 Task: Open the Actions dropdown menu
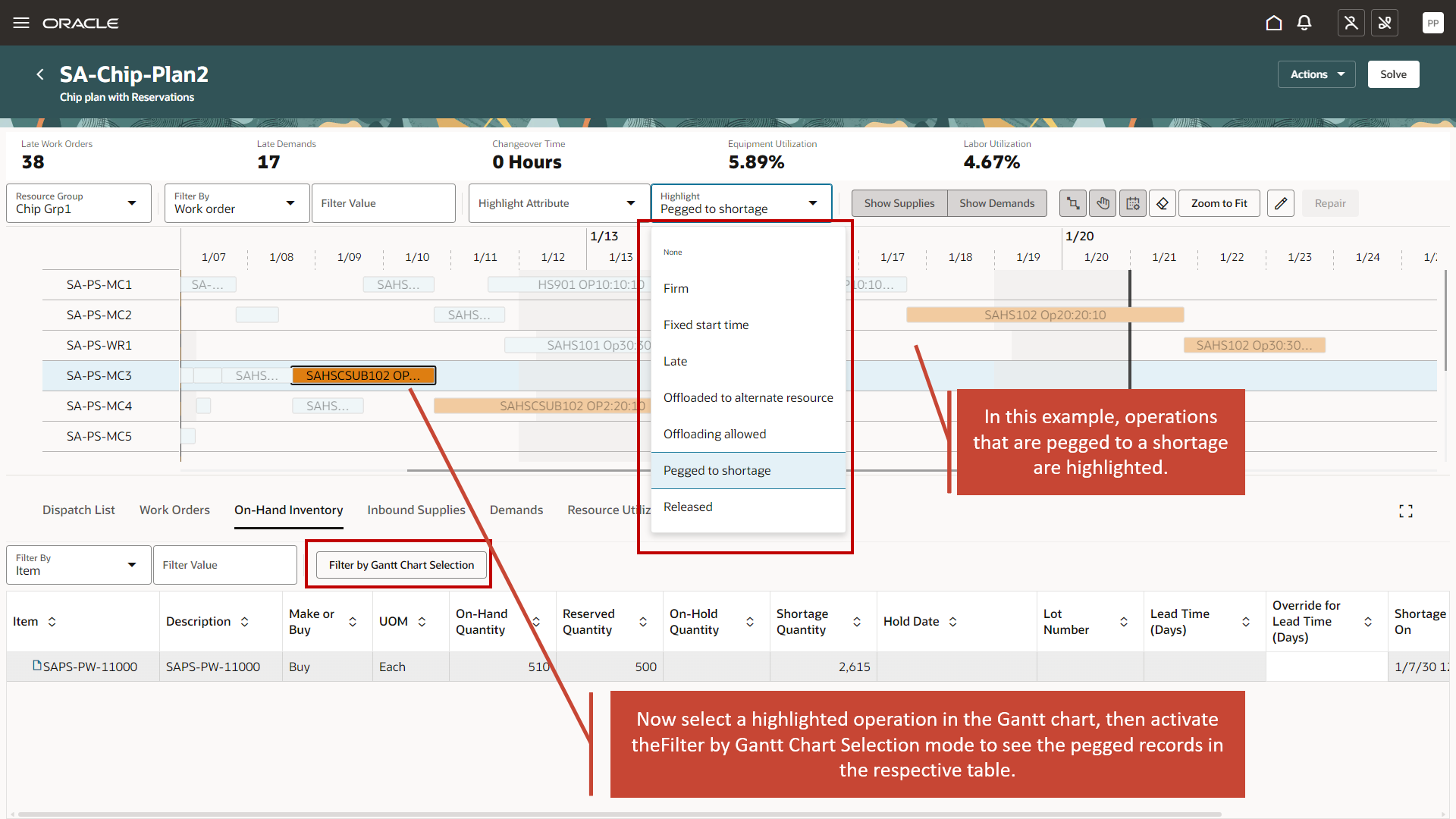coord(1316,74)
